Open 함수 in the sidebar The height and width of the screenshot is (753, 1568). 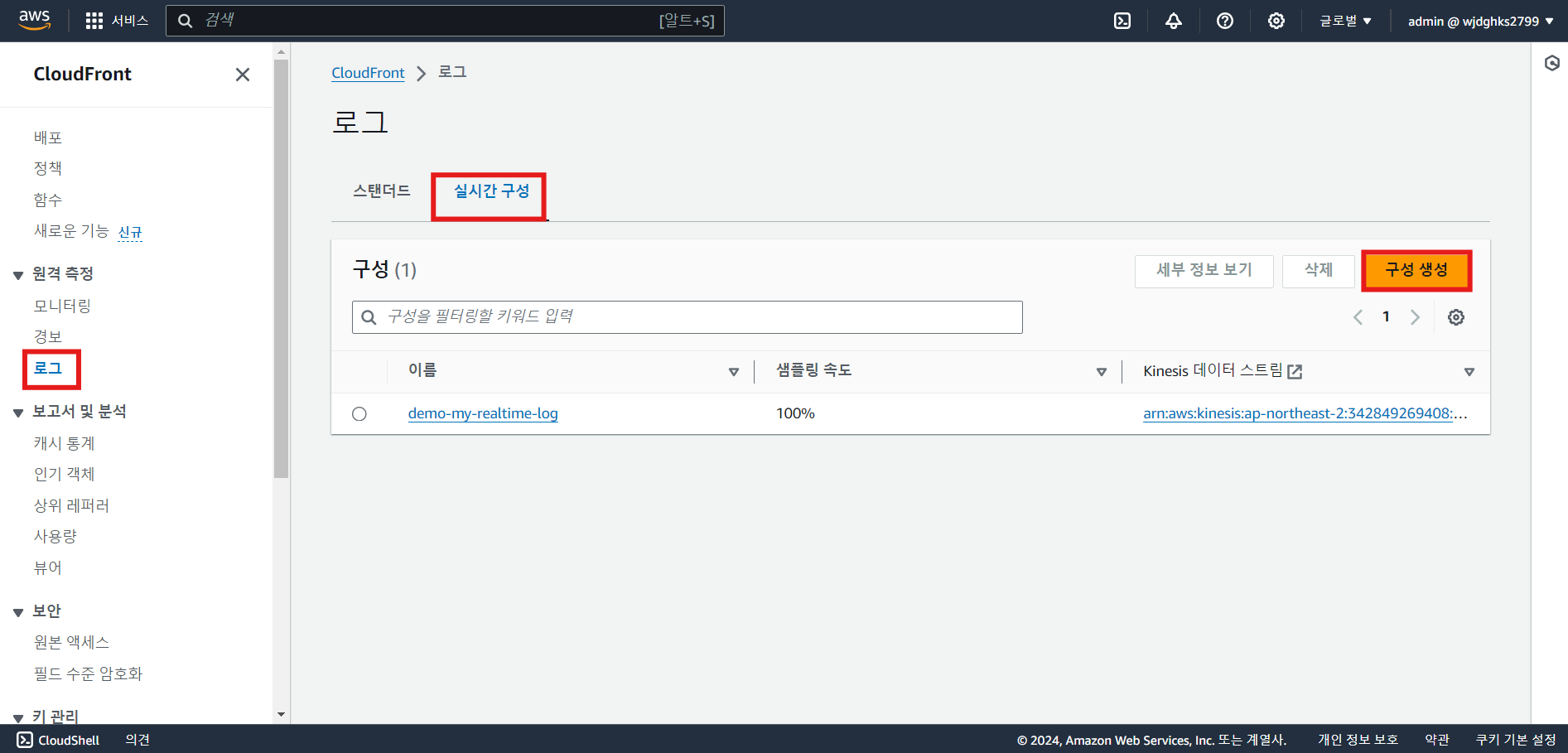coord(48,200)
